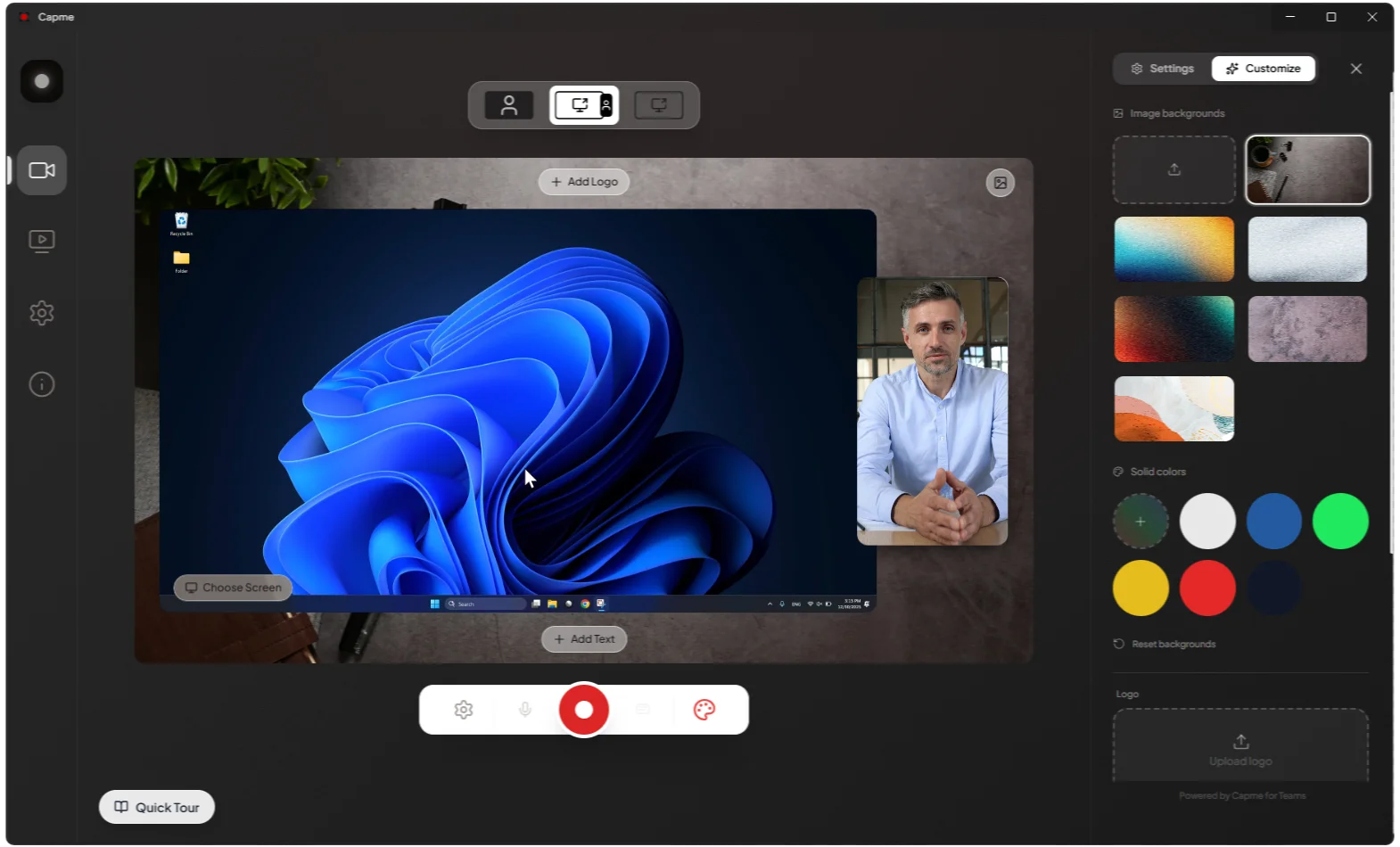
Task: Click Add Logo button on preview
Action: 584,182
